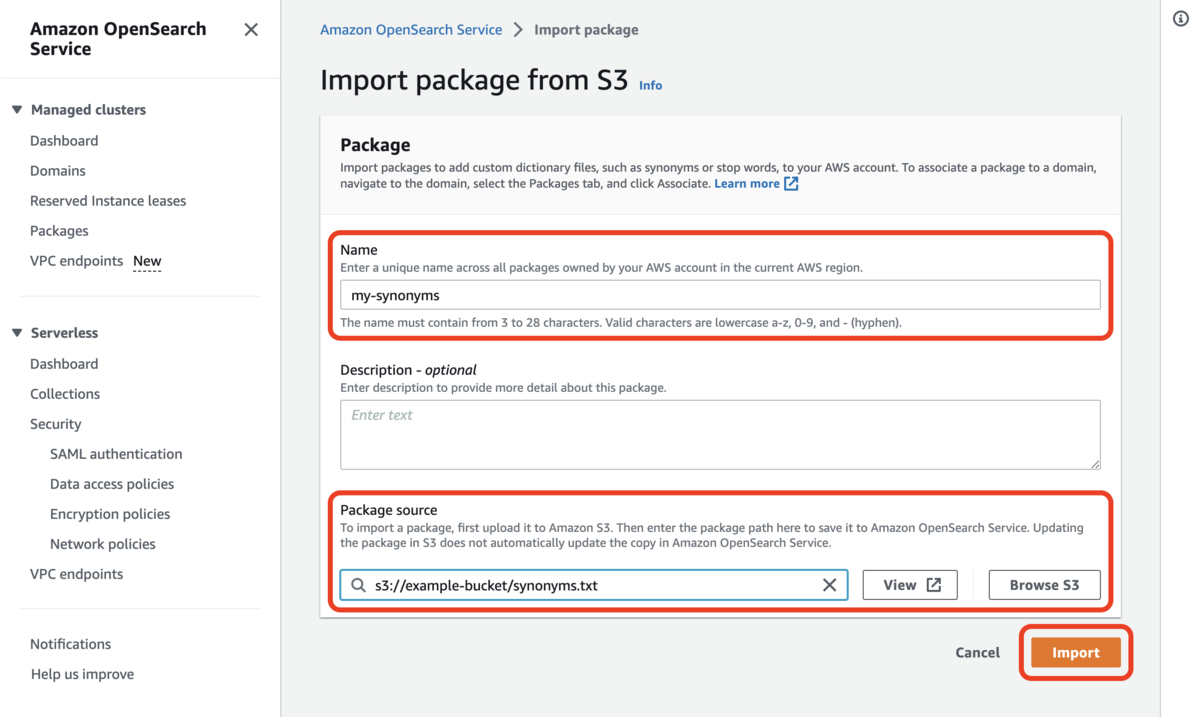Viewport: 1200px width, 717px height.
Task: Click the Import package breadcrumb text
Action: click(586, 30)
